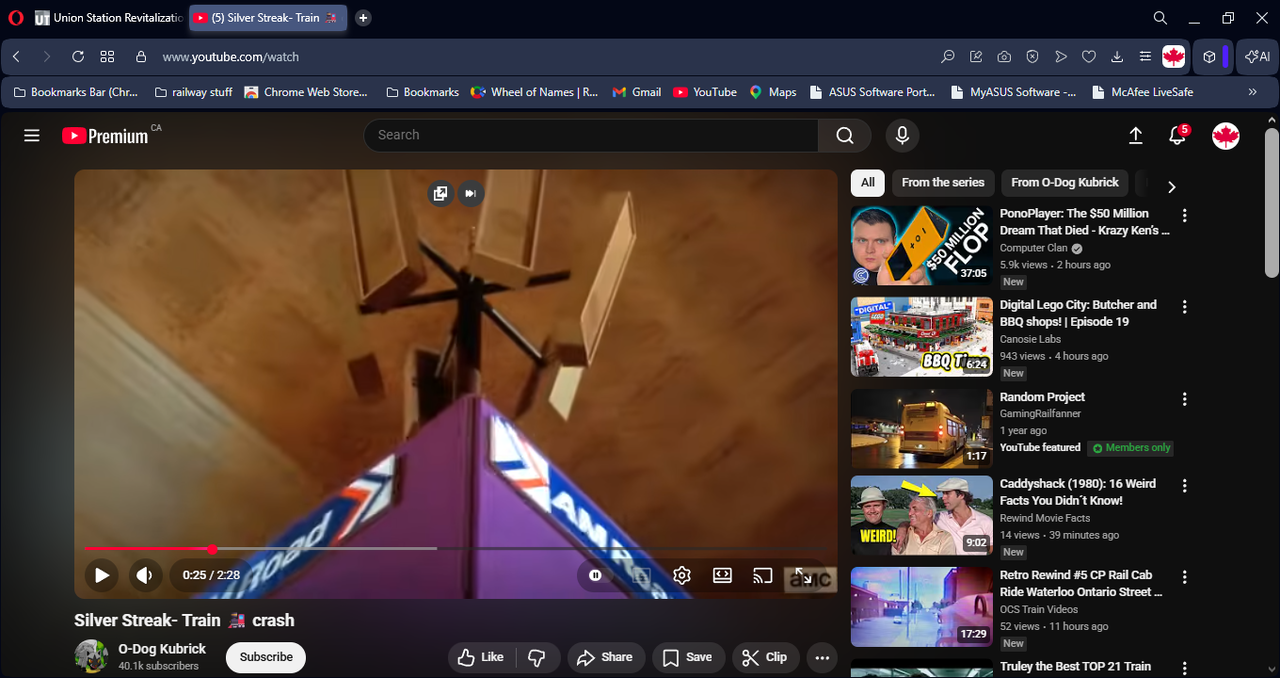Screen dimensions: 1280x678
Task: Open a new browser tab plus
Action: [363, 18]
